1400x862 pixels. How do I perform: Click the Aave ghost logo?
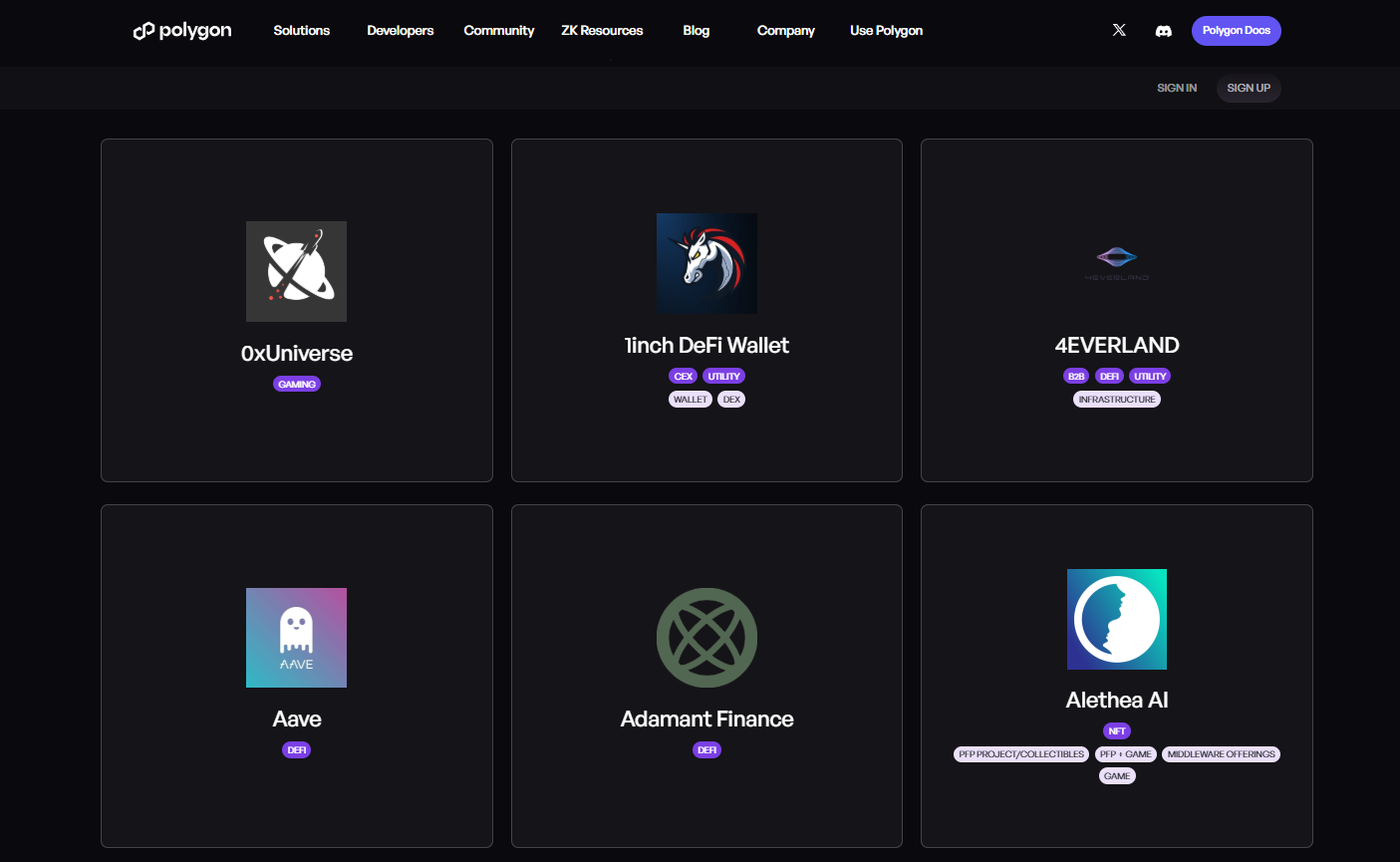296,638
